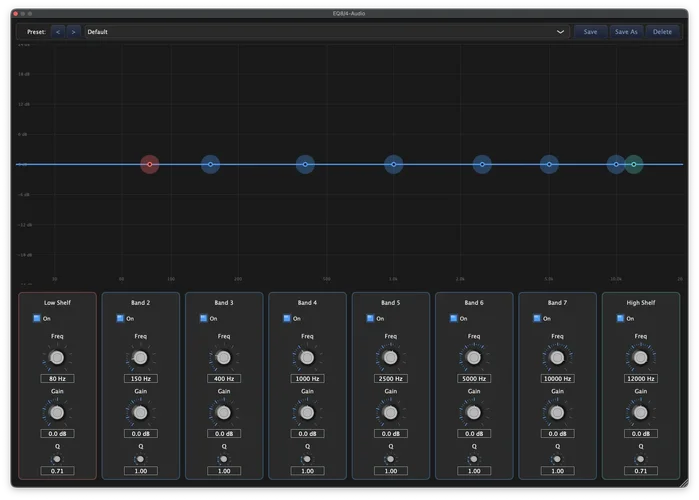Click the 80 Hz frequency field
The image size is (699, 500).
pos(57,378)
